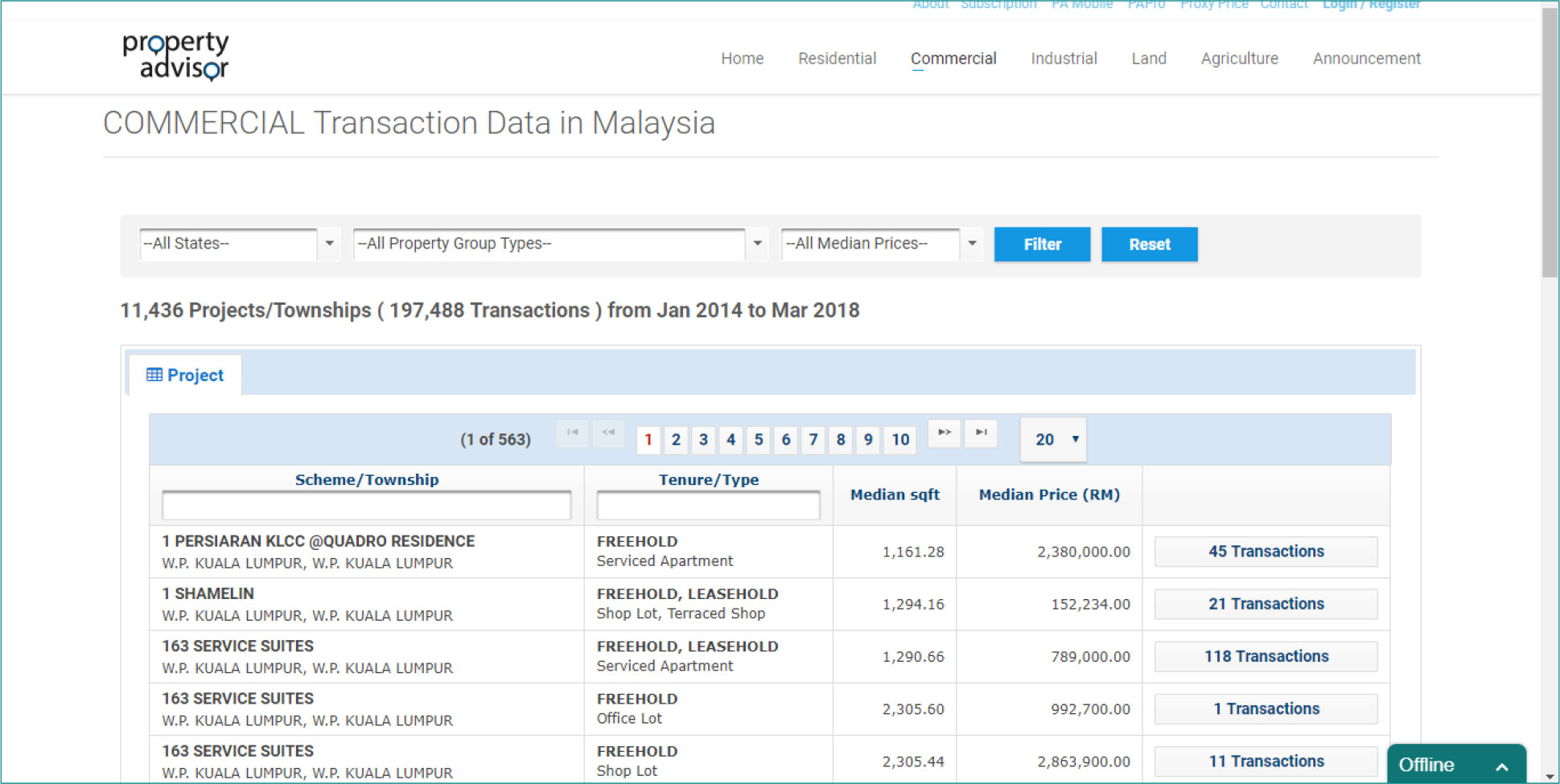The height and width of the screenshot is (784, 1560).
Task: Click the 11,436 Projects/Townships summary line
Action: tap(490, 310)
